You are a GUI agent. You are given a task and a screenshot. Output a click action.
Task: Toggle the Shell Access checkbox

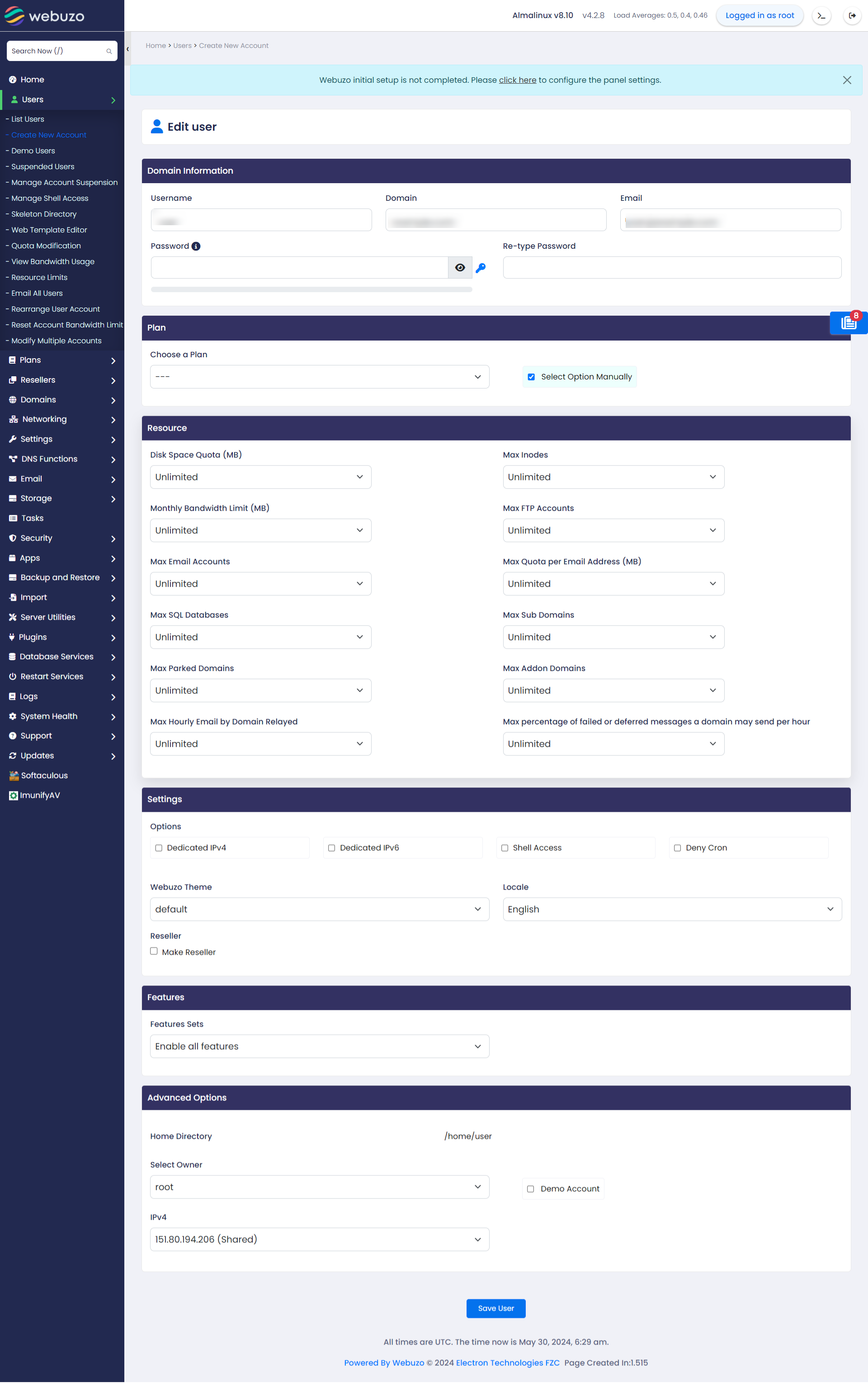pyautogui.click(x=505, y=848)
